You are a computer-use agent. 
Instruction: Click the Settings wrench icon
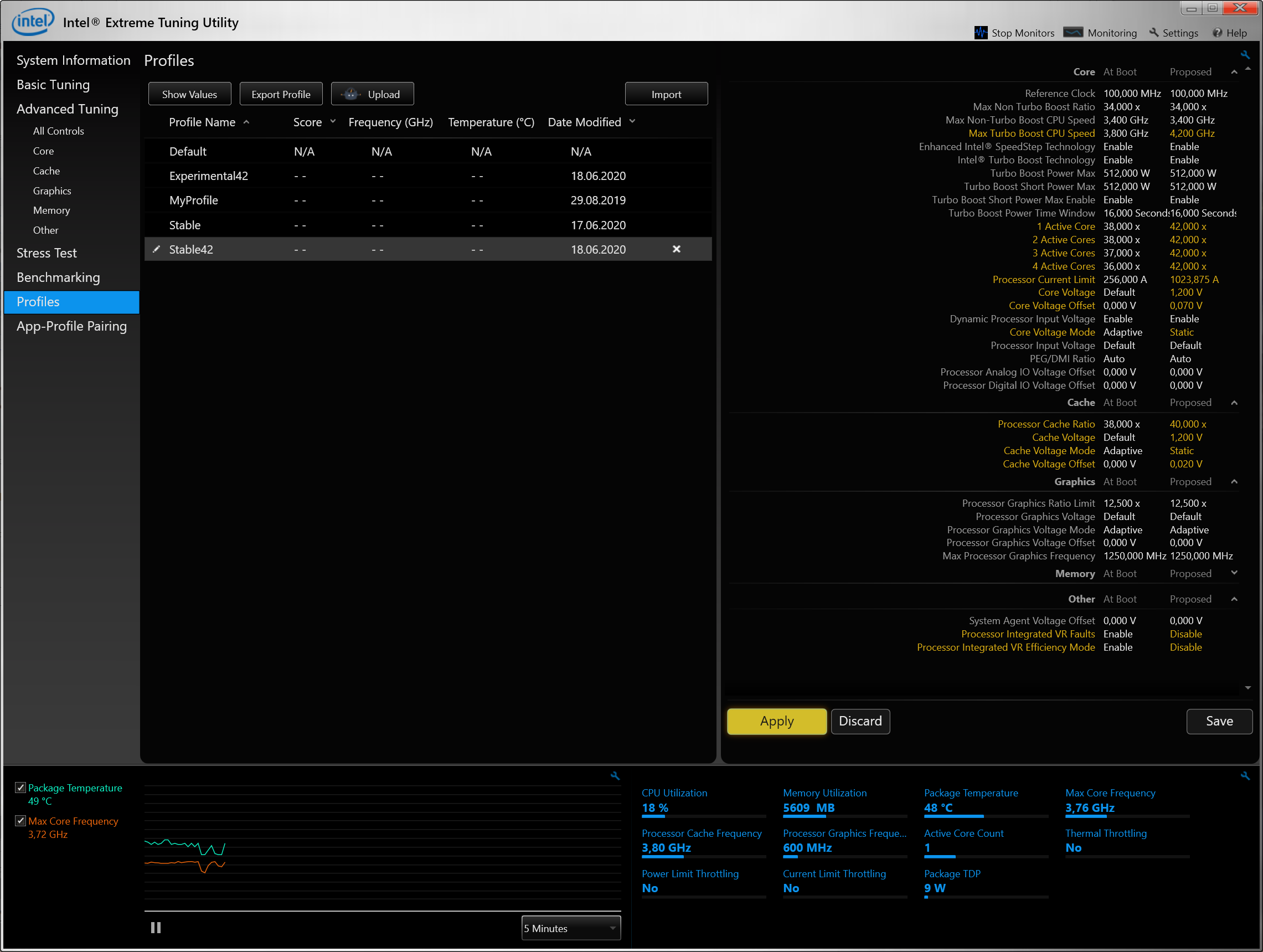1154,33
